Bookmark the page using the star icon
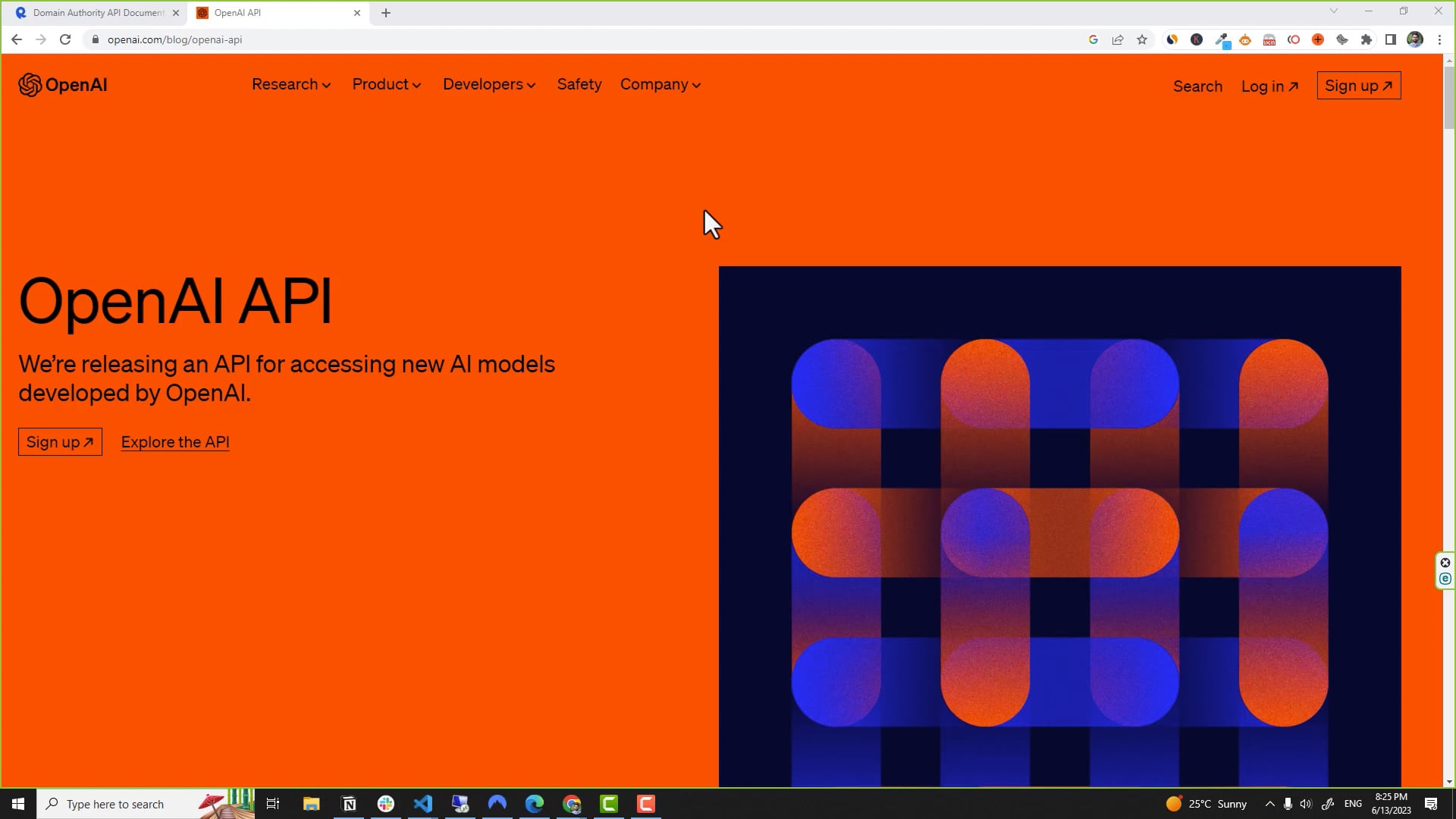The width and height of the screenshot is (1456, 819). coord(1142,39)
